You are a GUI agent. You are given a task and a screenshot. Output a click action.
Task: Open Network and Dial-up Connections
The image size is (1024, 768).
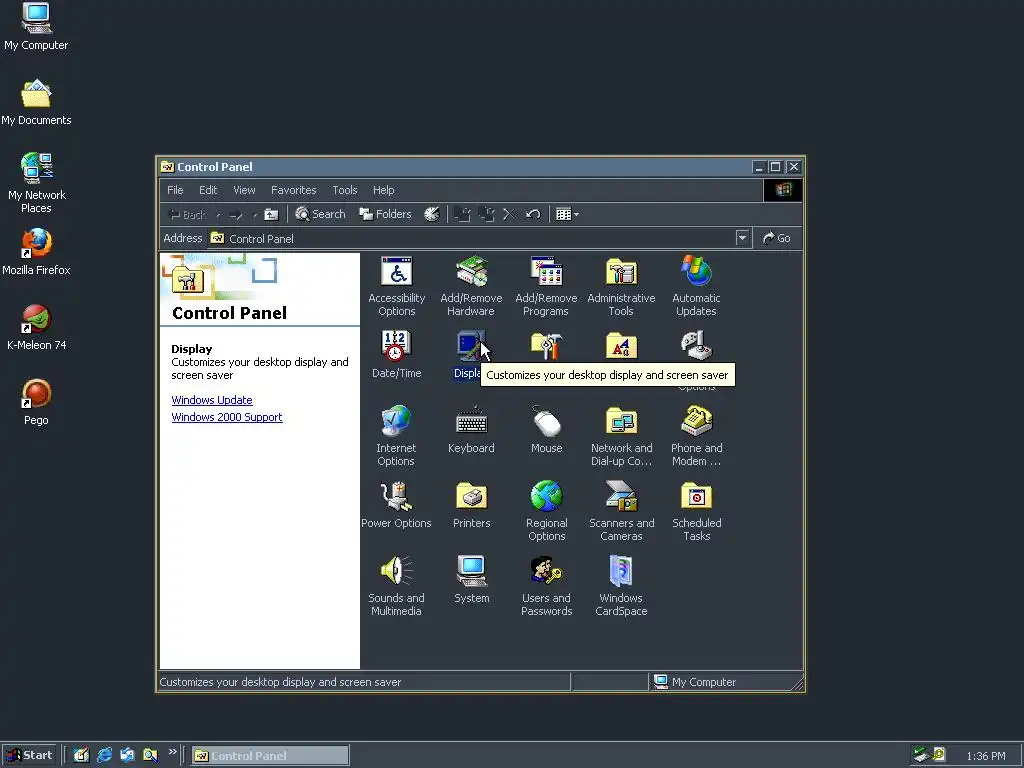point(621,436)
